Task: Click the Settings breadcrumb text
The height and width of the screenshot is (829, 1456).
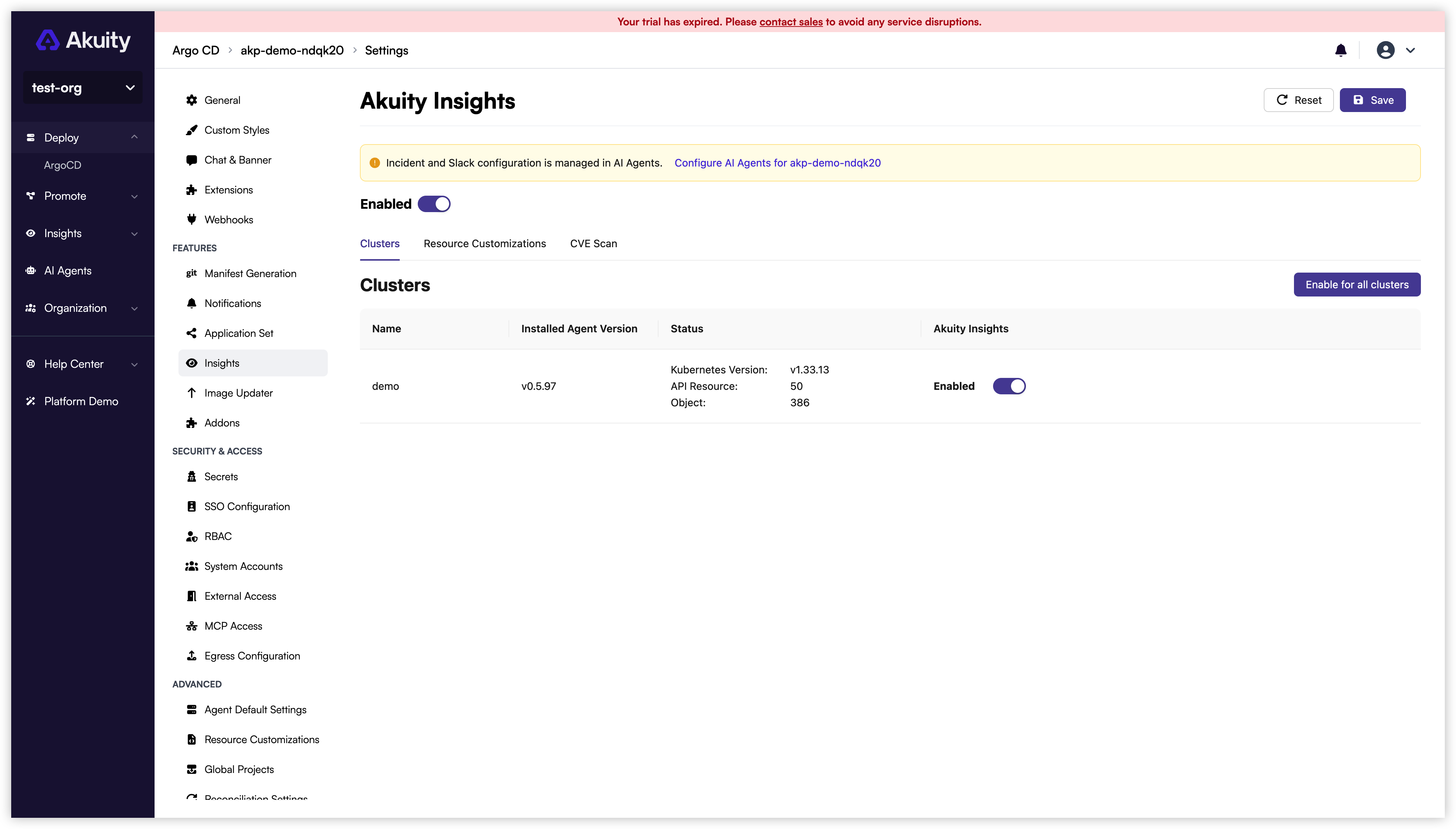Action: pyautogui.click(x=386, y=51)
